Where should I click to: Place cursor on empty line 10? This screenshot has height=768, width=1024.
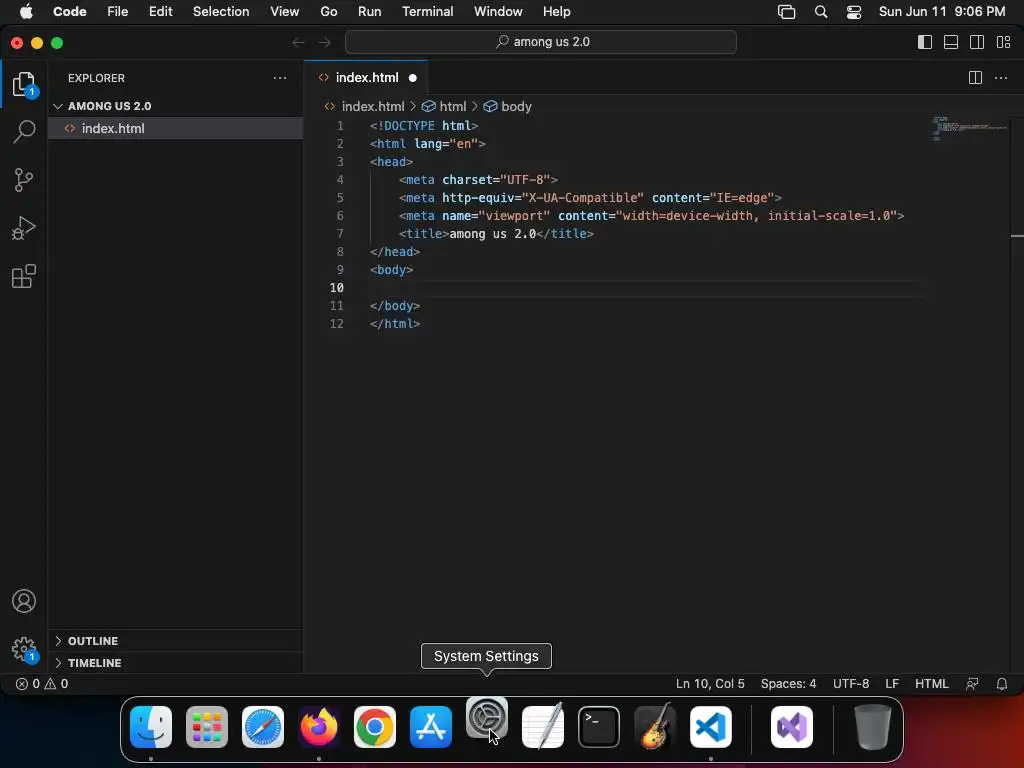[x=647, y=288]
